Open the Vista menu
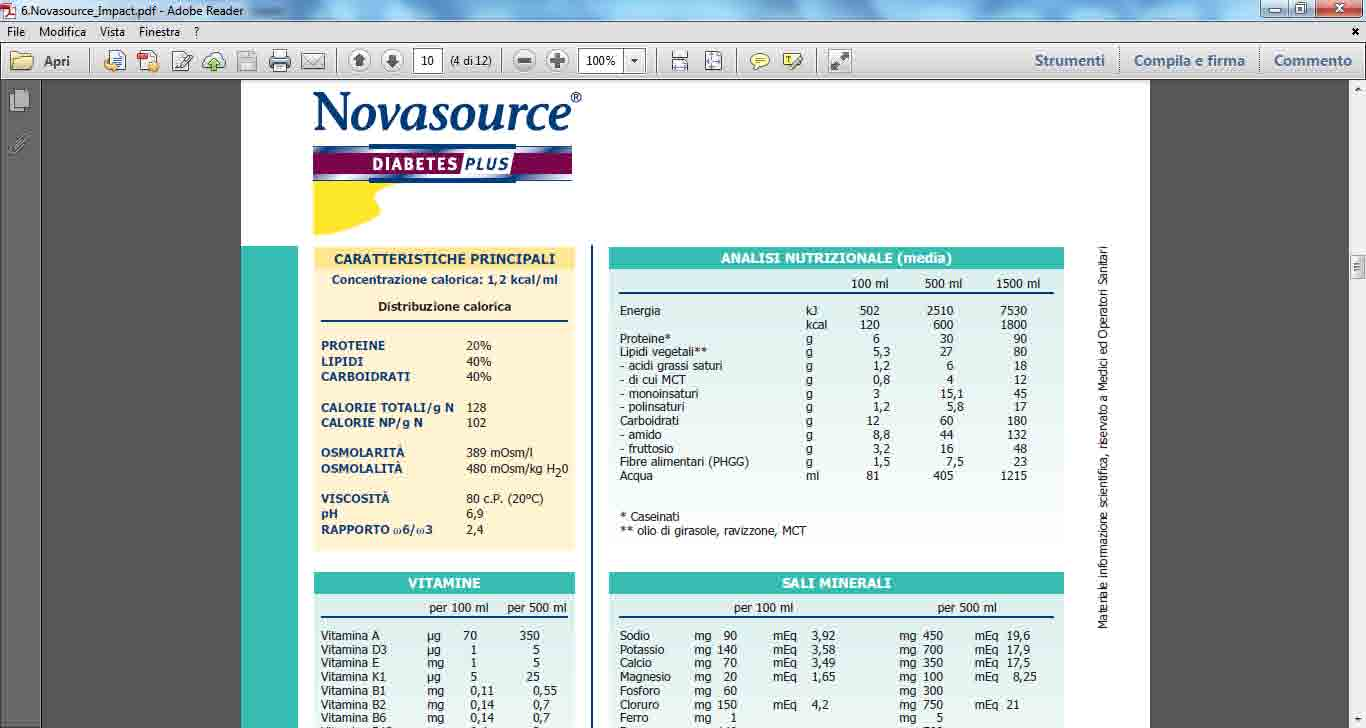This screenshot has width=1366, height=728. [x=112, y=32]
